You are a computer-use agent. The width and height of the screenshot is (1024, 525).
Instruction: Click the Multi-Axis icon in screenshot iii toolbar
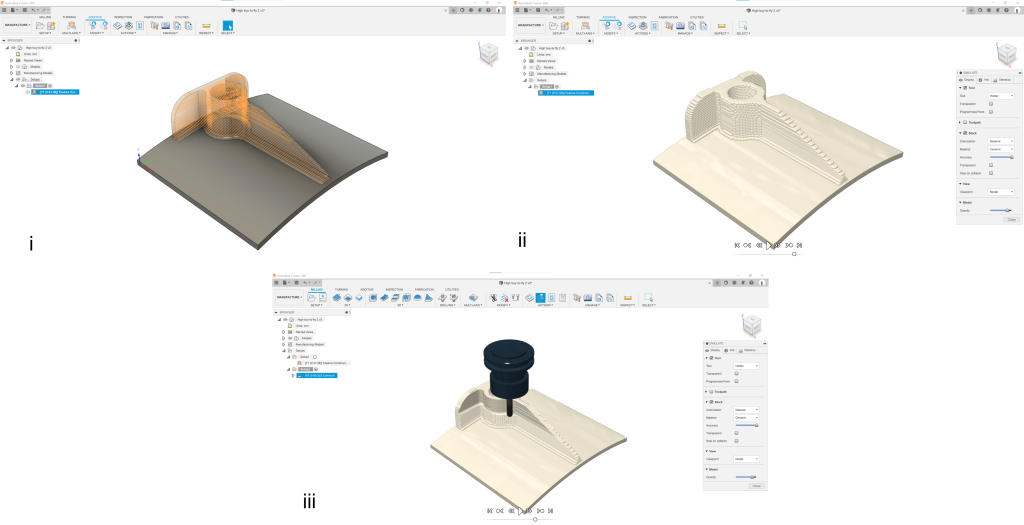[x=473, y=298]
